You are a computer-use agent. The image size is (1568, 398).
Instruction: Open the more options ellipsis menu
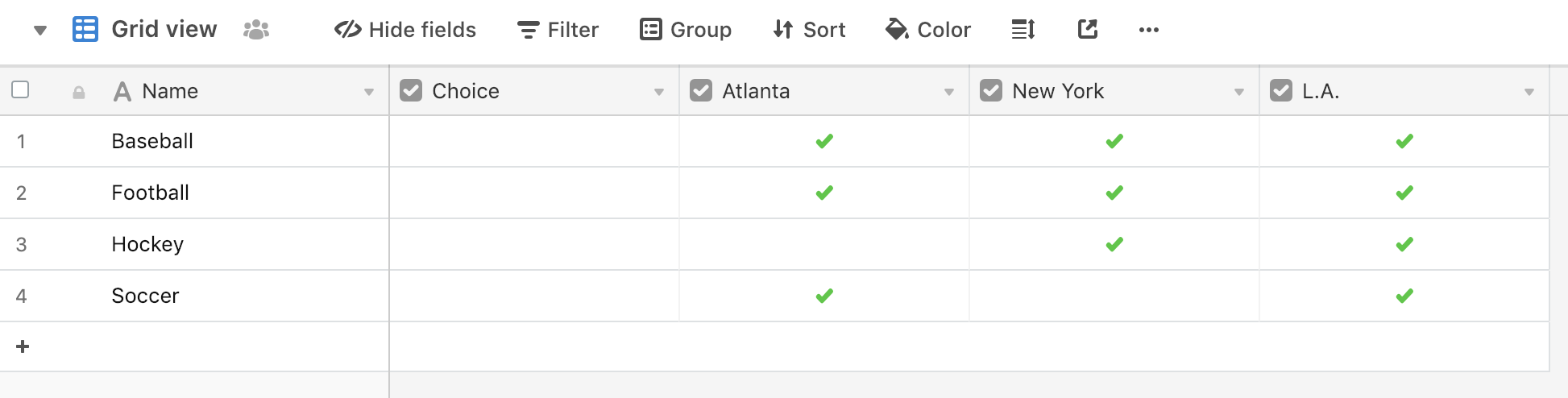(x=1148, y=30)
